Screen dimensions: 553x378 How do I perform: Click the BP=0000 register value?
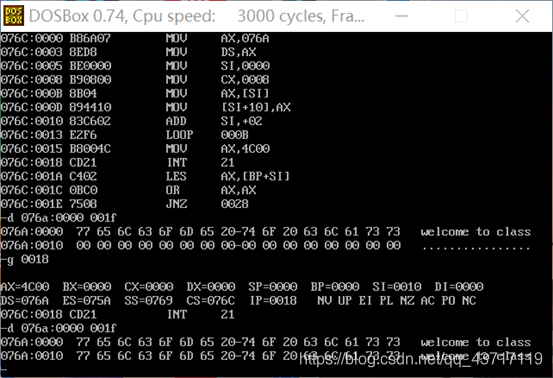[335, 287]
